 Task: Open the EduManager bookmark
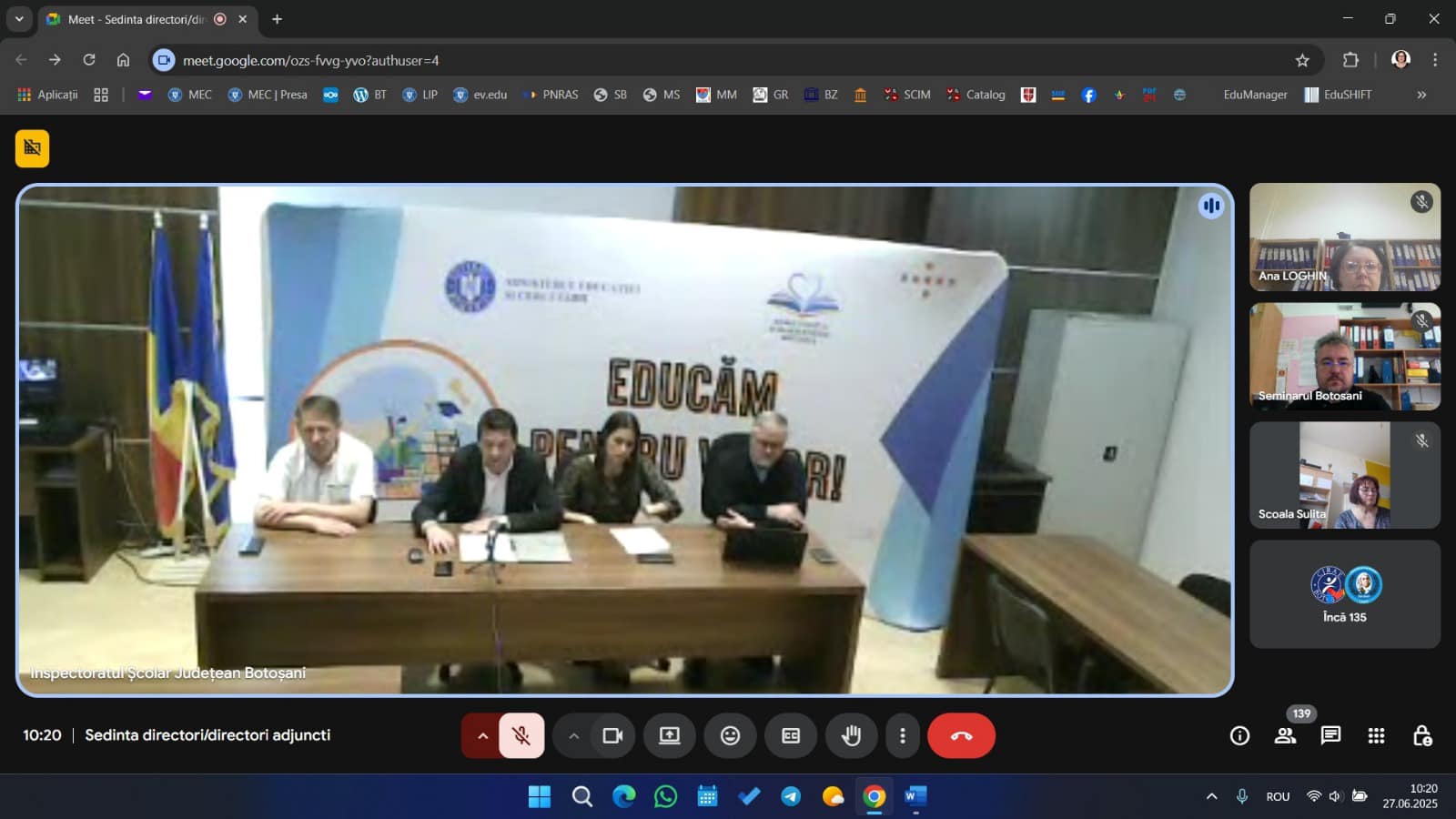pyautogui.click(x=1255, y=95)
